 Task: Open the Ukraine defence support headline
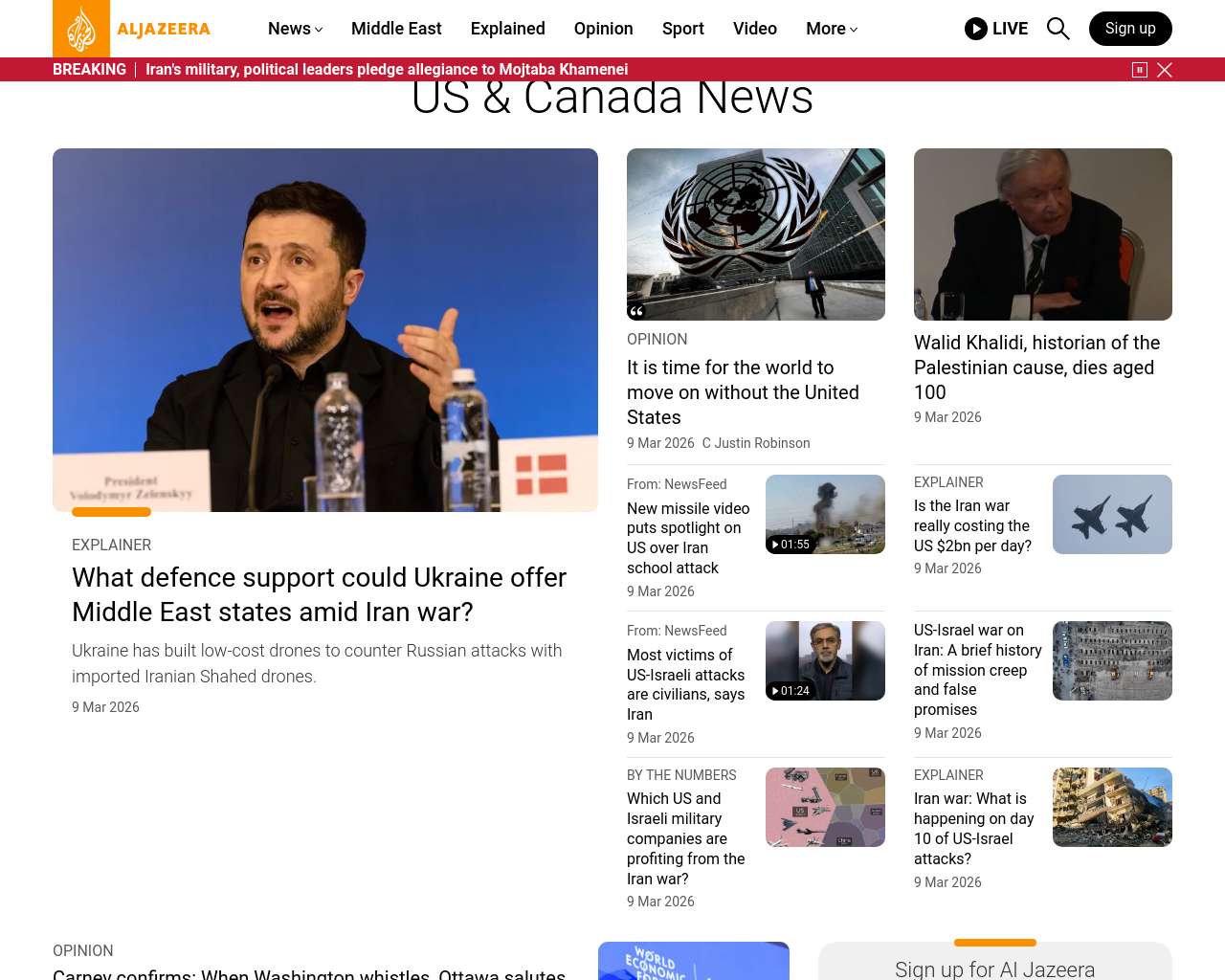(x=319, y=594)
